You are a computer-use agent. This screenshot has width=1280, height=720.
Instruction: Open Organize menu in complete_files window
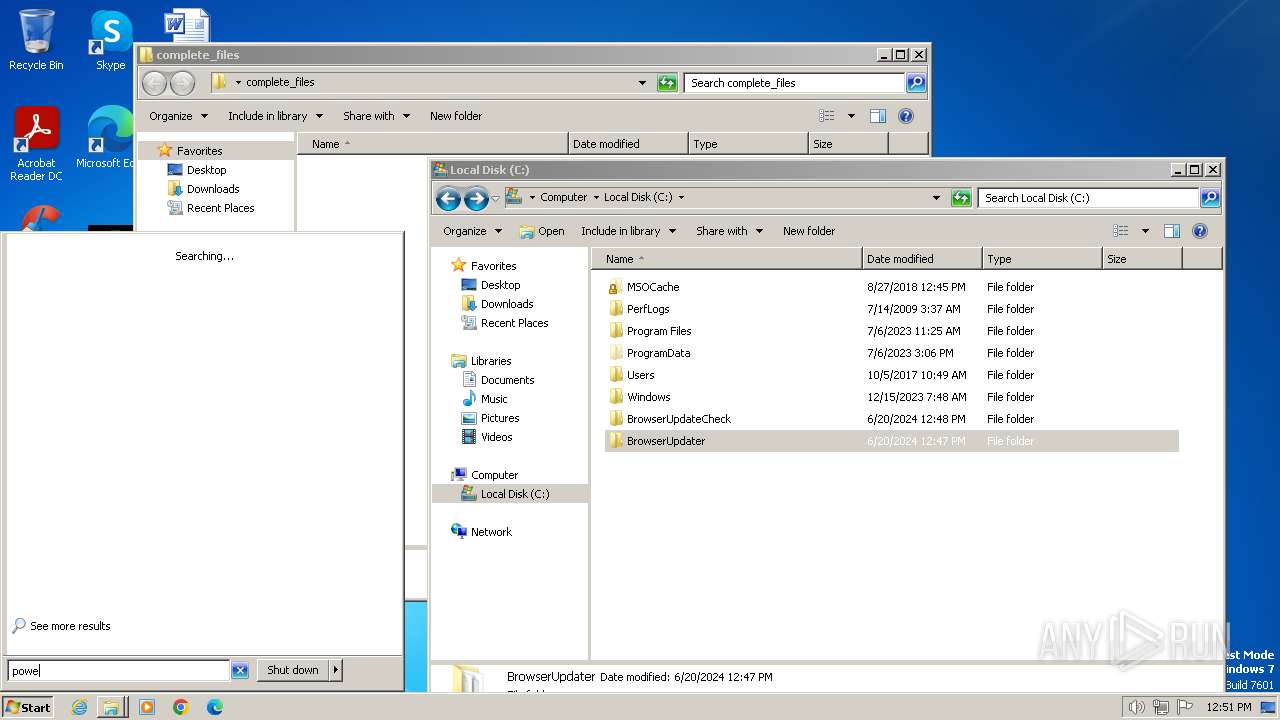179,116
